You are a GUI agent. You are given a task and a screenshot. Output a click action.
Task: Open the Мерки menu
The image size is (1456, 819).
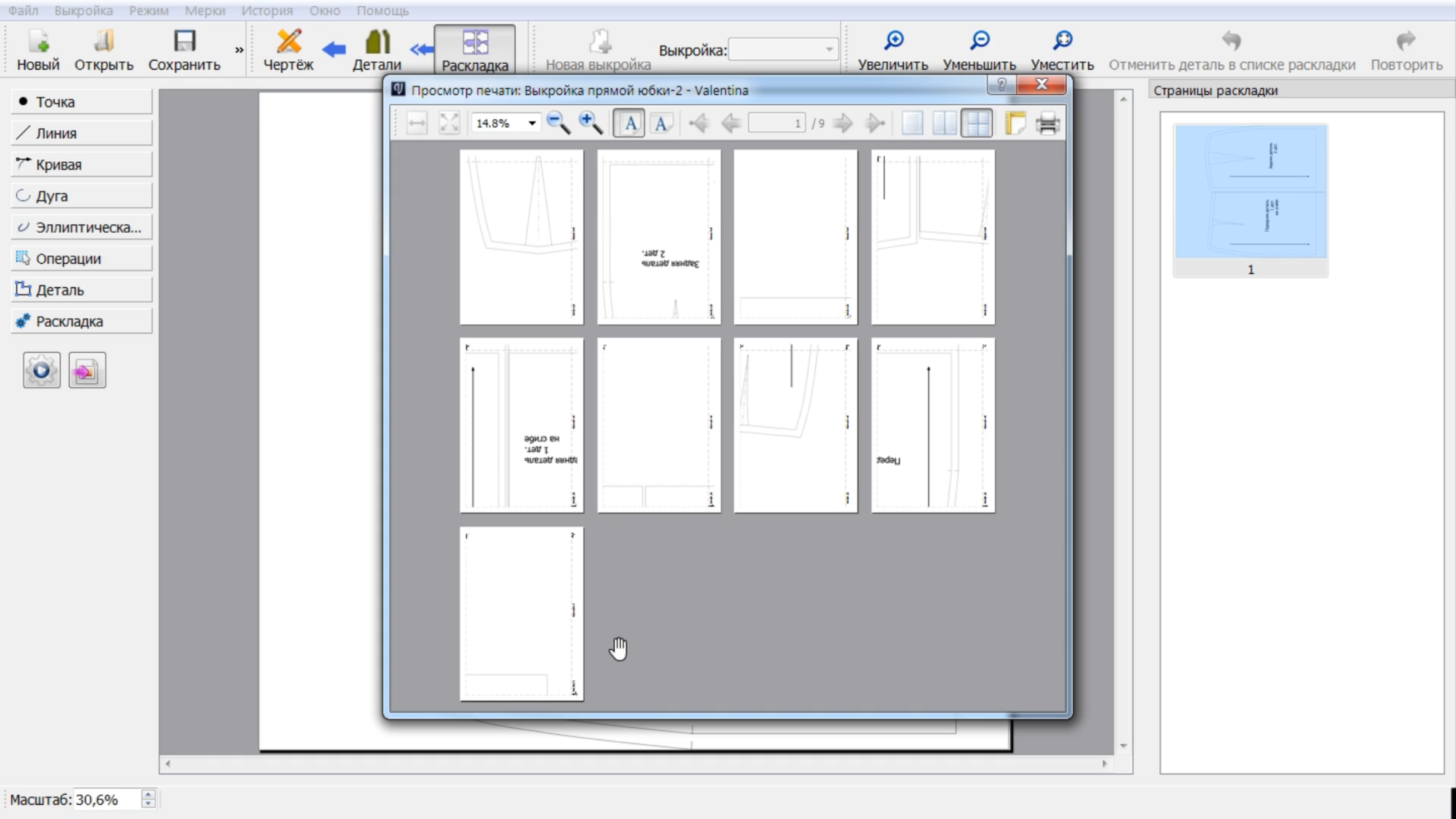pyautogui.click(x=205, y=11)
